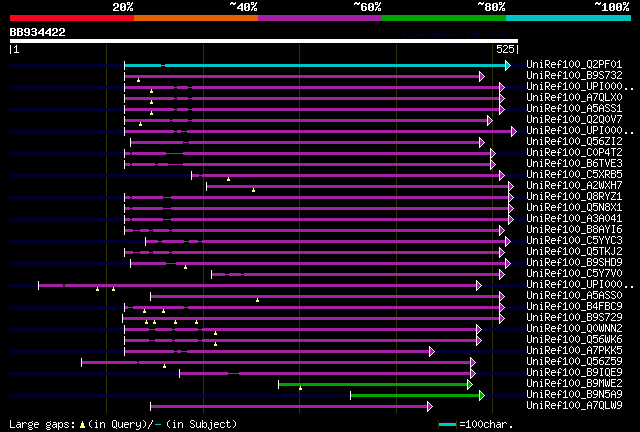Screen dimensions: 640x432
Task: Click the green arrowhead ending the B9MWE2 alignment
Action: click(x=470, y=385)
